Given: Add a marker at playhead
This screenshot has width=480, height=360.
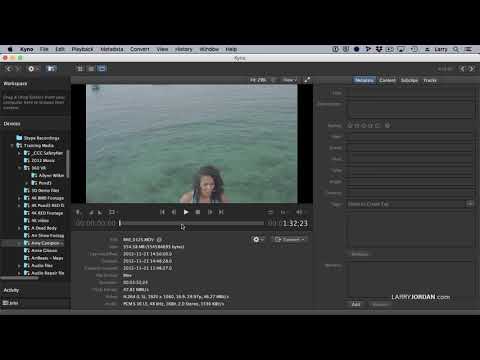Looking at the screenshot, I should (78, 212).
